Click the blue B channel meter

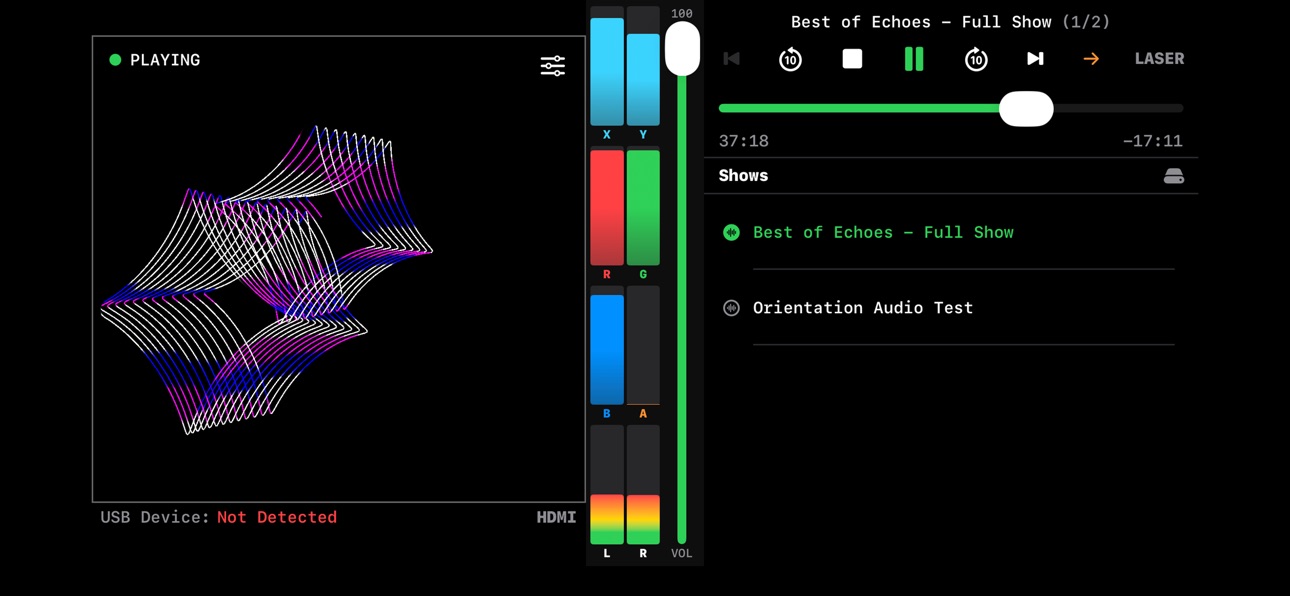point(607,346)
